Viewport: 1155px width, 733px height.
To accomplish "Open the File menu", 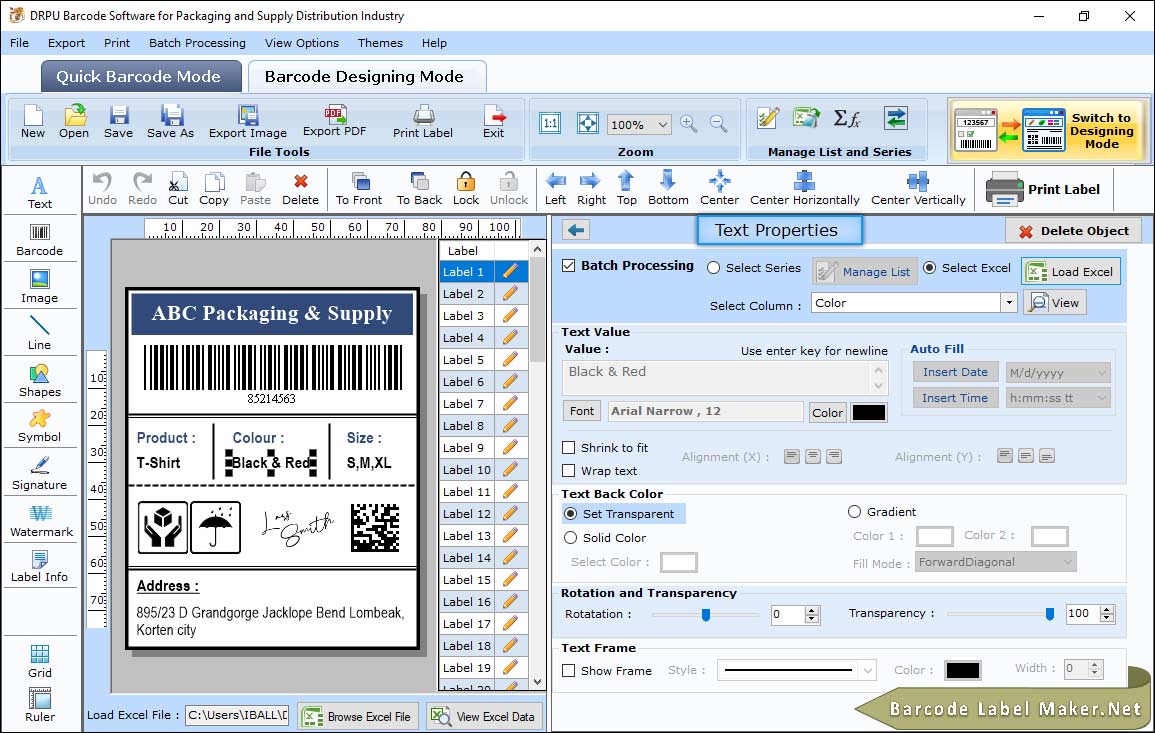I will pyautogui.click(x=20, y=43).
